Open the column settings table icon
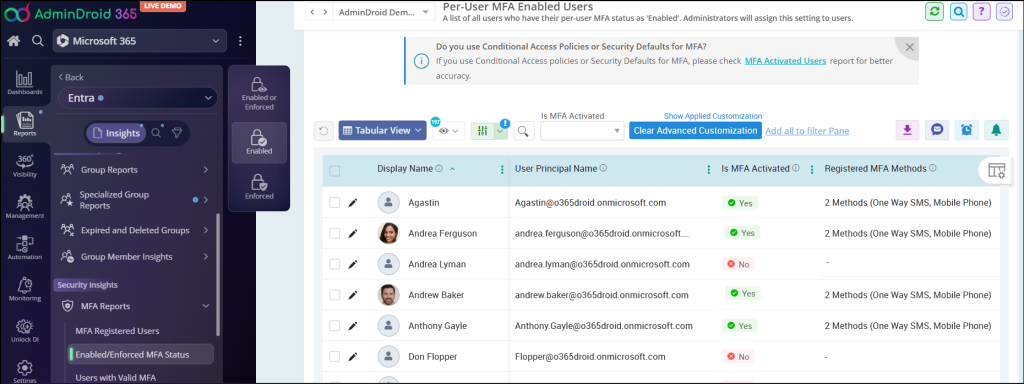The width and height of the screenshot is (1024, 384). pyautogui.click(x=997, y=170)
